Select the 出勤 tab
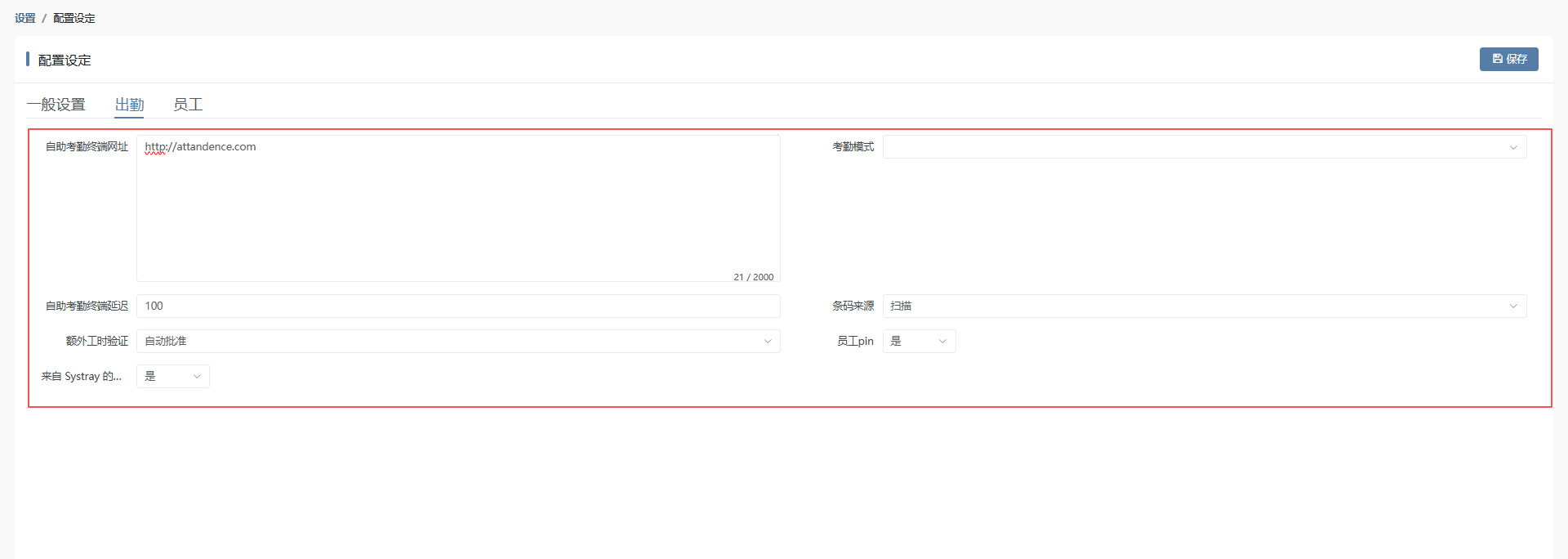This screenshot has width=1568, height=559. [129, 105]
